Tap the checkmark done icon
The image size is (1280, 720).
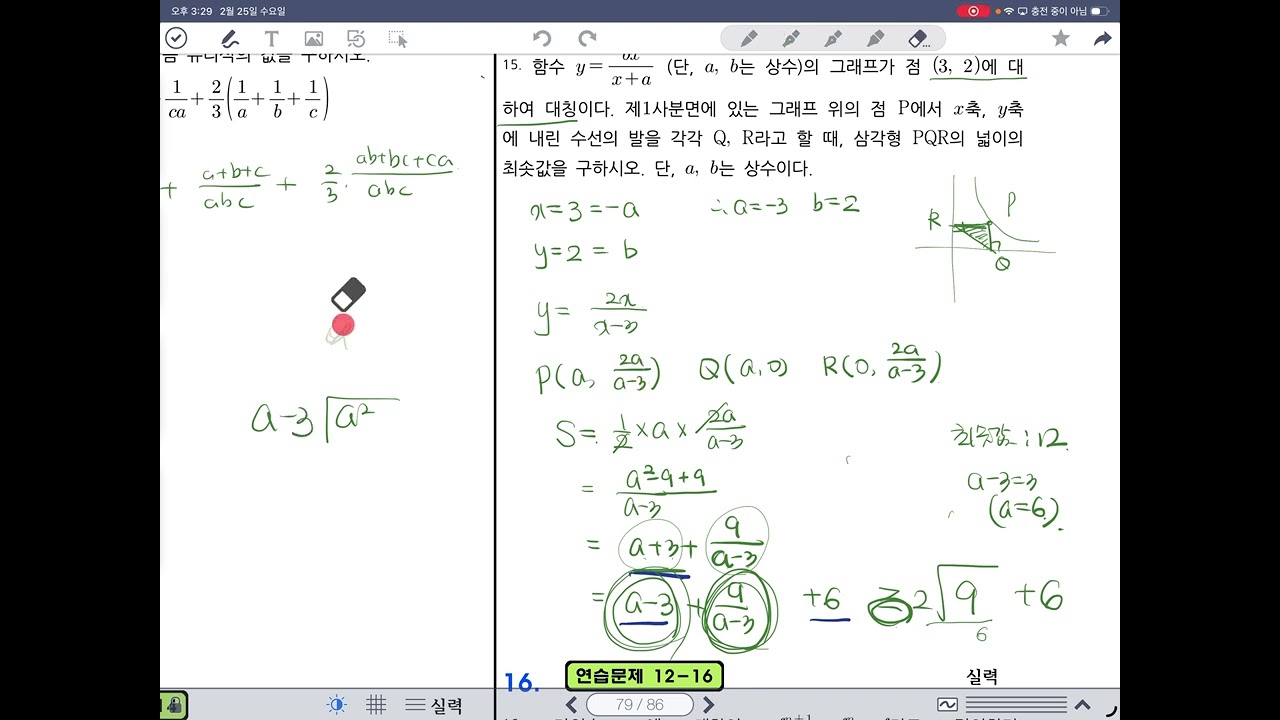pos(176,38)
